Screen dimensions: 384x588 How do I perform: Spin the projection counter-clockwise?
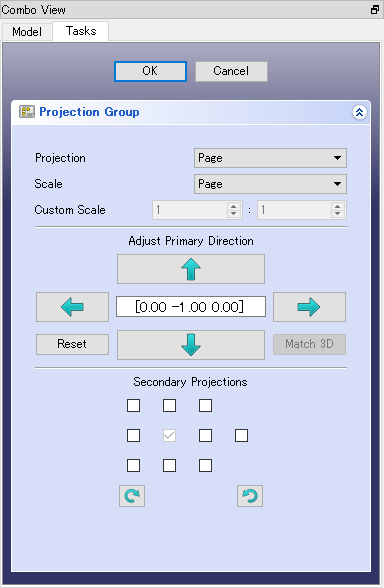(x=250, y=496)
